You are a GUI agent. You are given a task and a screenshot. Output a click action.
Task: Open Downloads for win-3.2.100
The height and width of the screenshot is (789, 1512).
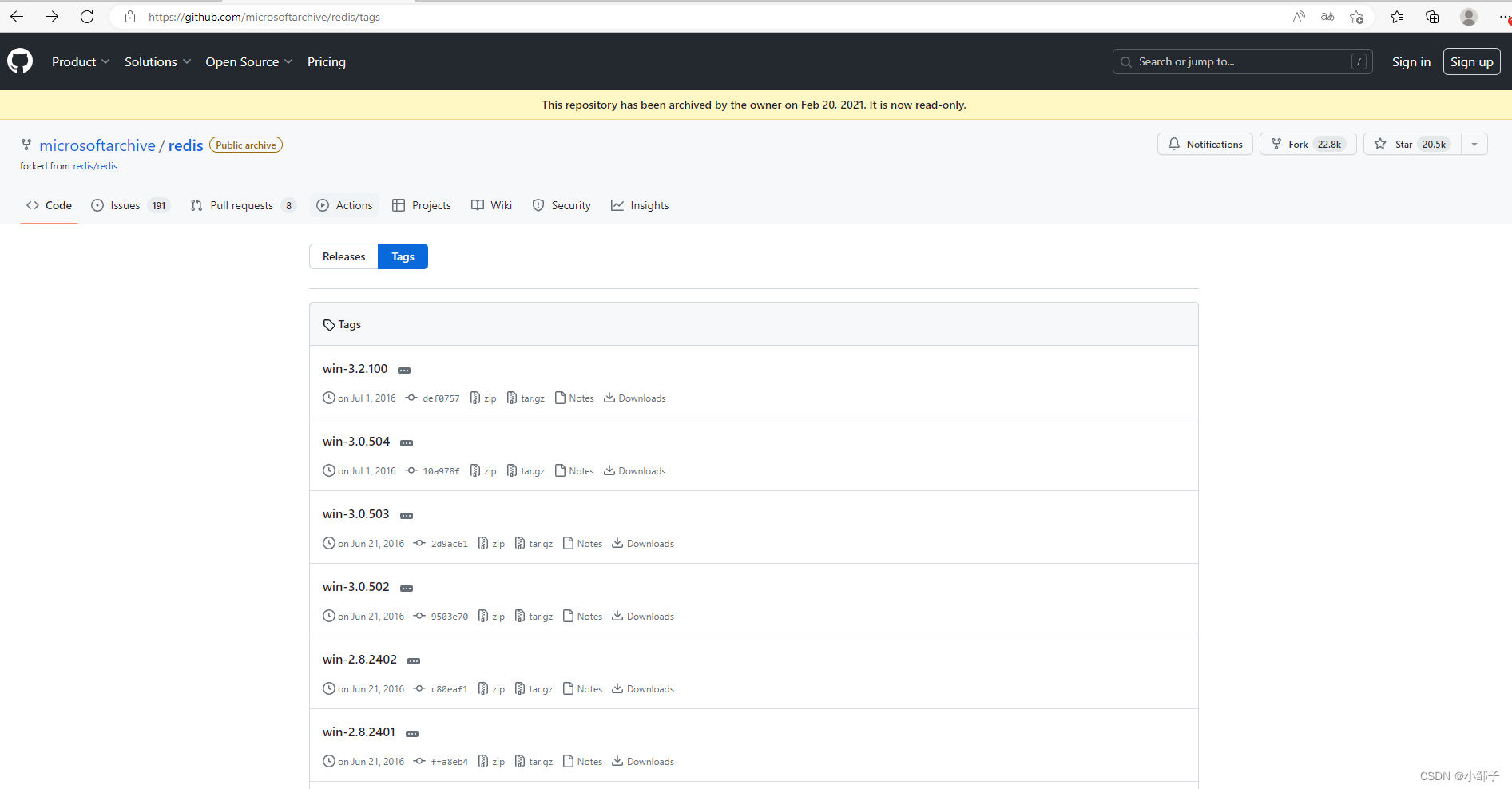(635, 398)
